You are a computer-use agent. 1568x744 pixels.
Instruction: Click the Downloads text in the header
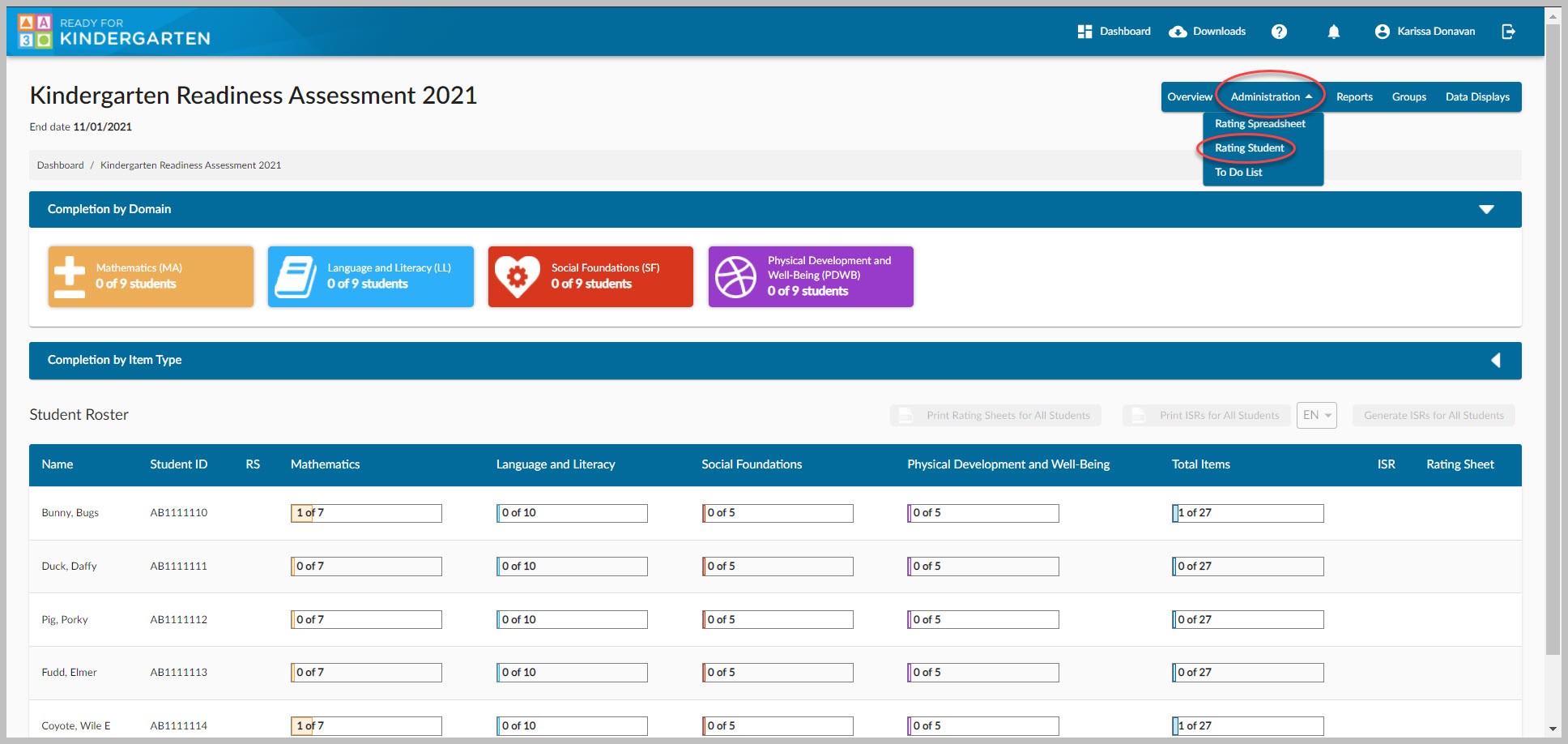(1219, 32)
